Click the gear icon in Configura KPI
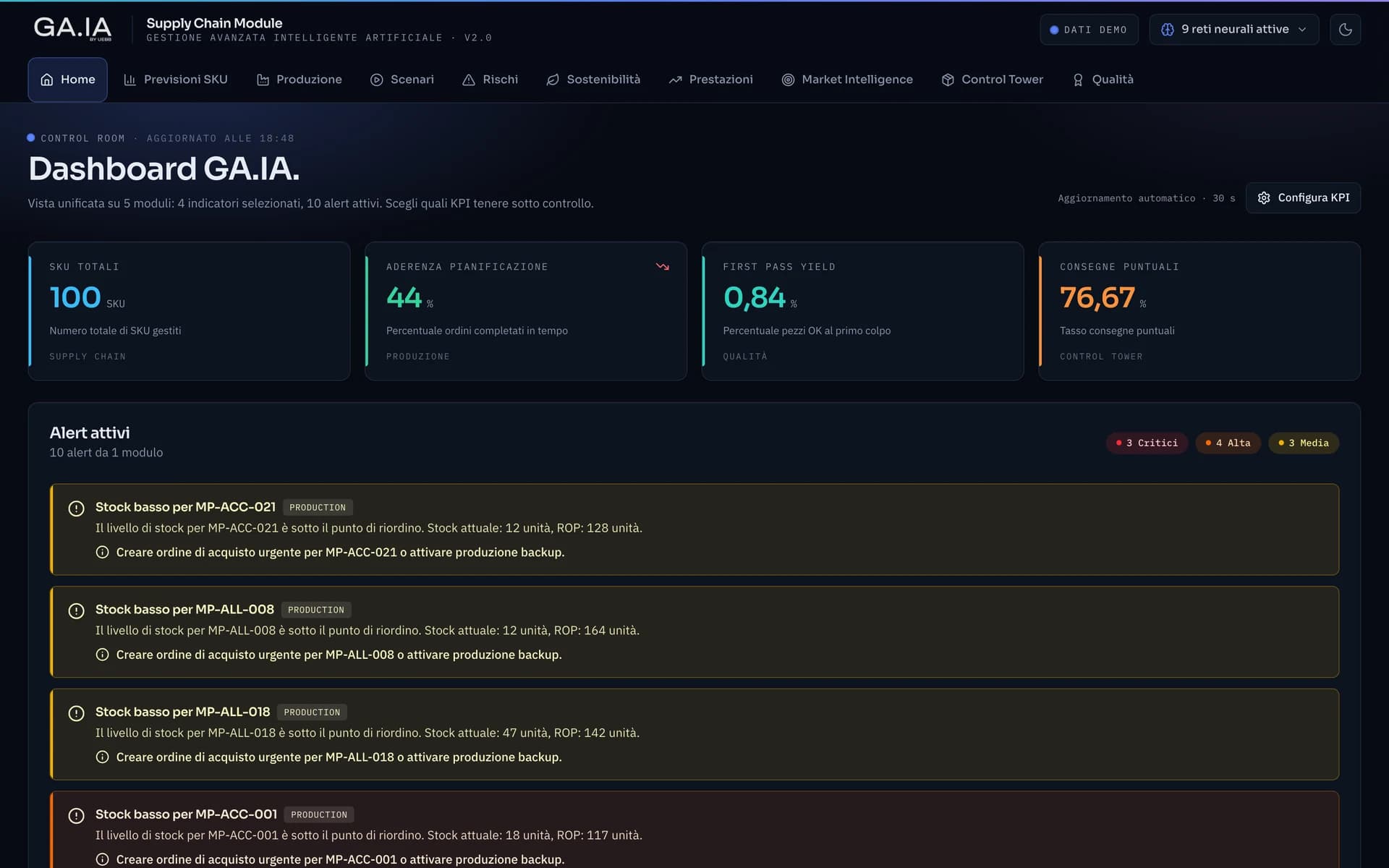The image size is (1389, 868). pyautogui.click(x=1264, y=197)
